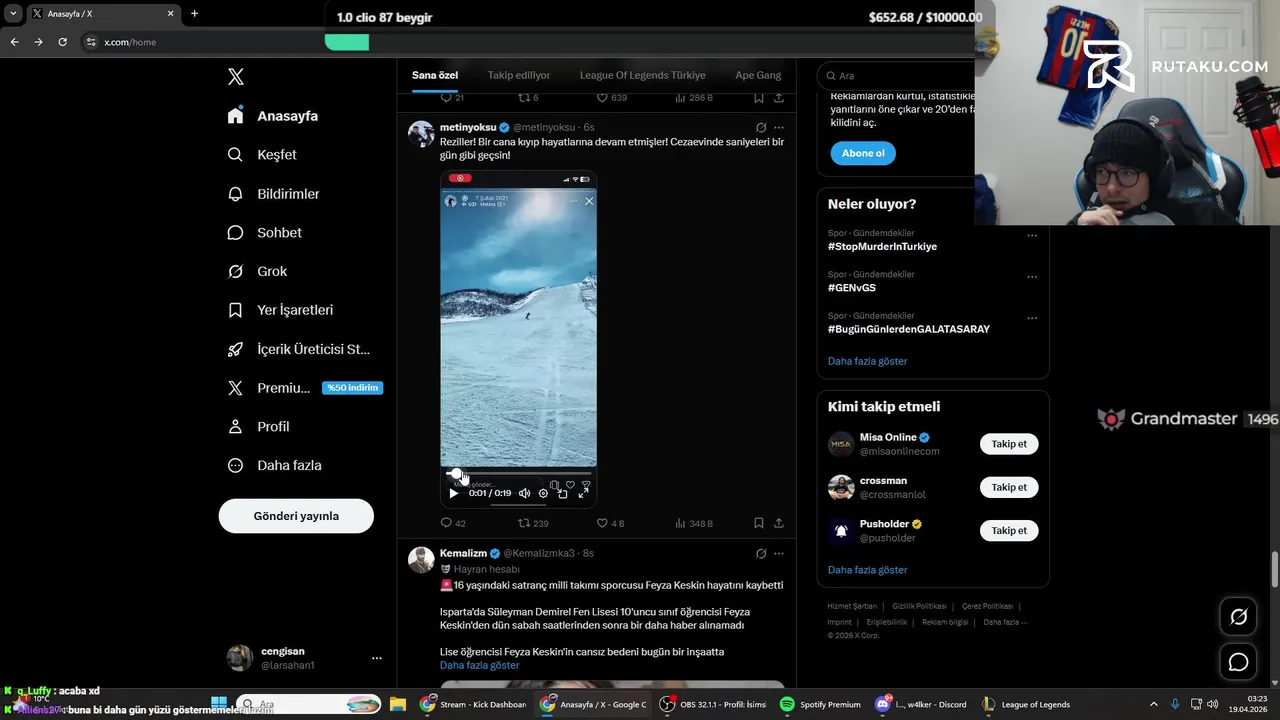Open OBS 32.1.1 from taskbar

point(713,704)
